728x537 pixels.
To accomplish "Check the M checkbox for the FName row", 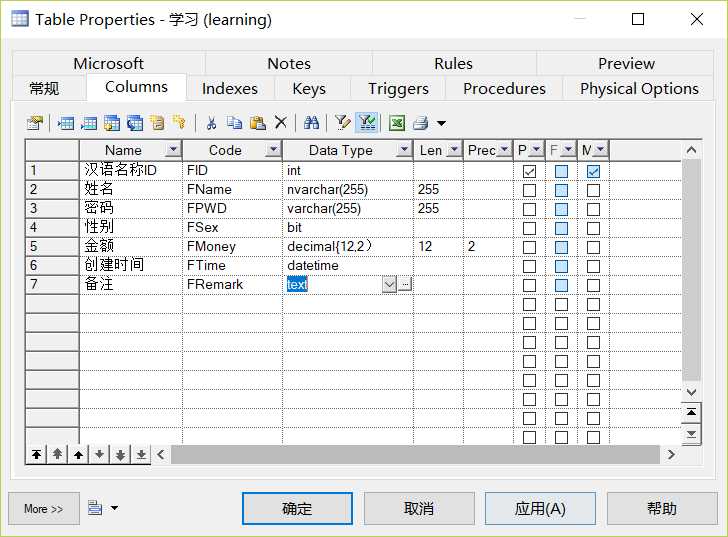I will [593, 190].
